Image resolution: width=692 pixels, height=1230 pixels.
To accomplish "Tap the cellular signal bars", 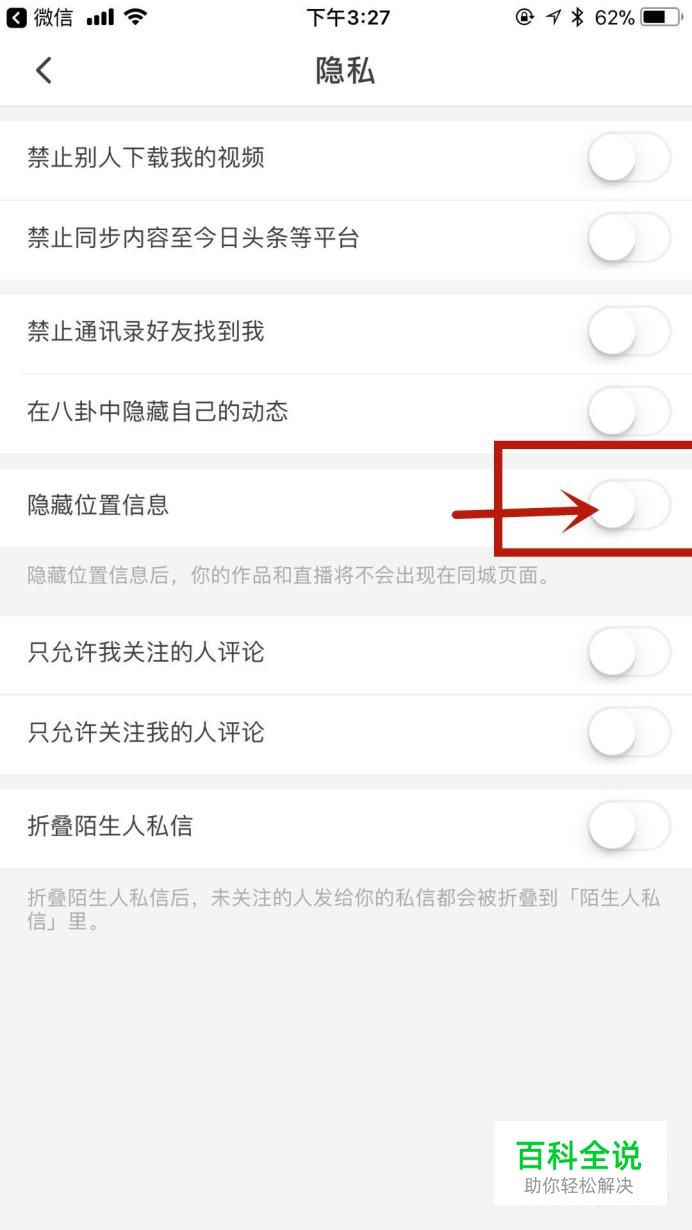I will click(x=98, y=18).
